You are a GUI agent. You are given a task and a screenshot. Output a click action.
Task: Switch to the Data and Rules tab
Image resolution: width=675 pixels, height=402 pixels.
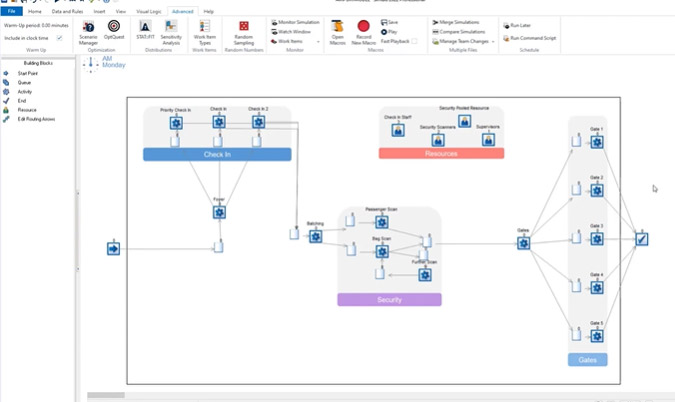68,11
